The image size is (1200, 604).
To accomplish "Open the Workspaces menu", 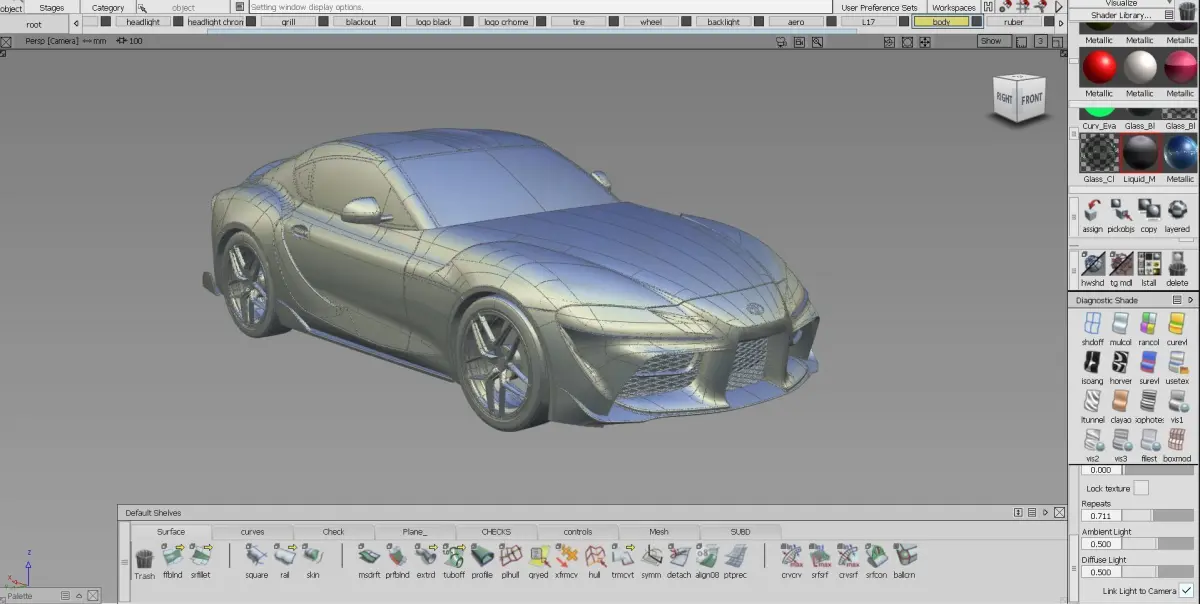I will [x=953, y=7].
